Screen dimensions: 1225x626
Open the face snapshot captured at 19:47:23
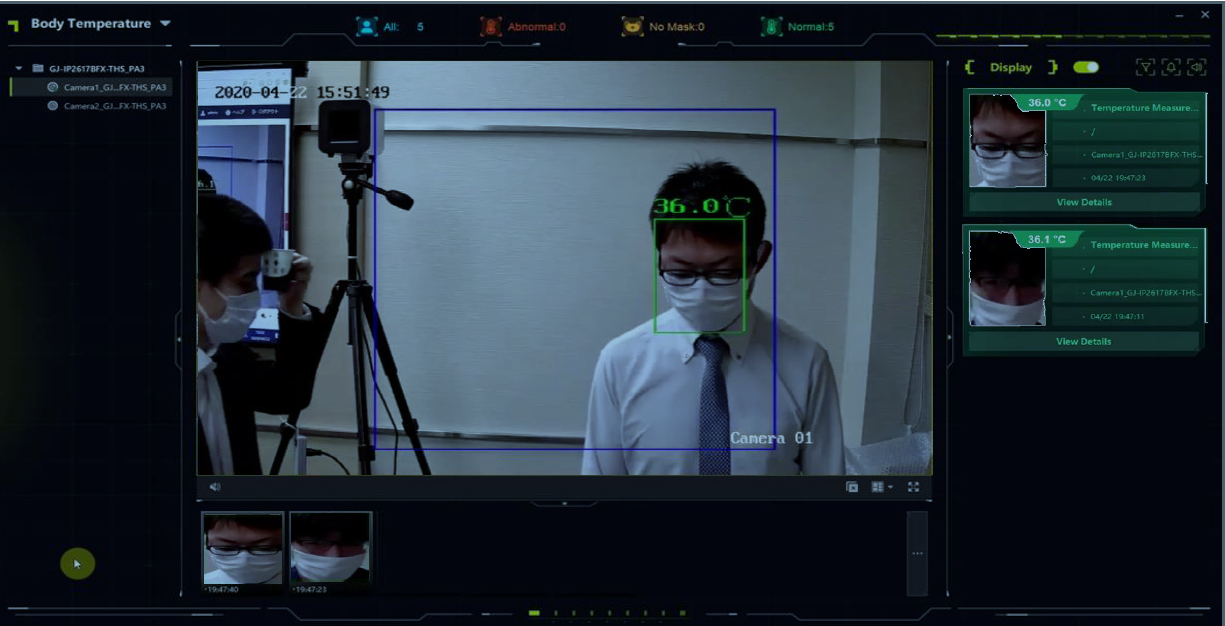(x=330, y=548)
